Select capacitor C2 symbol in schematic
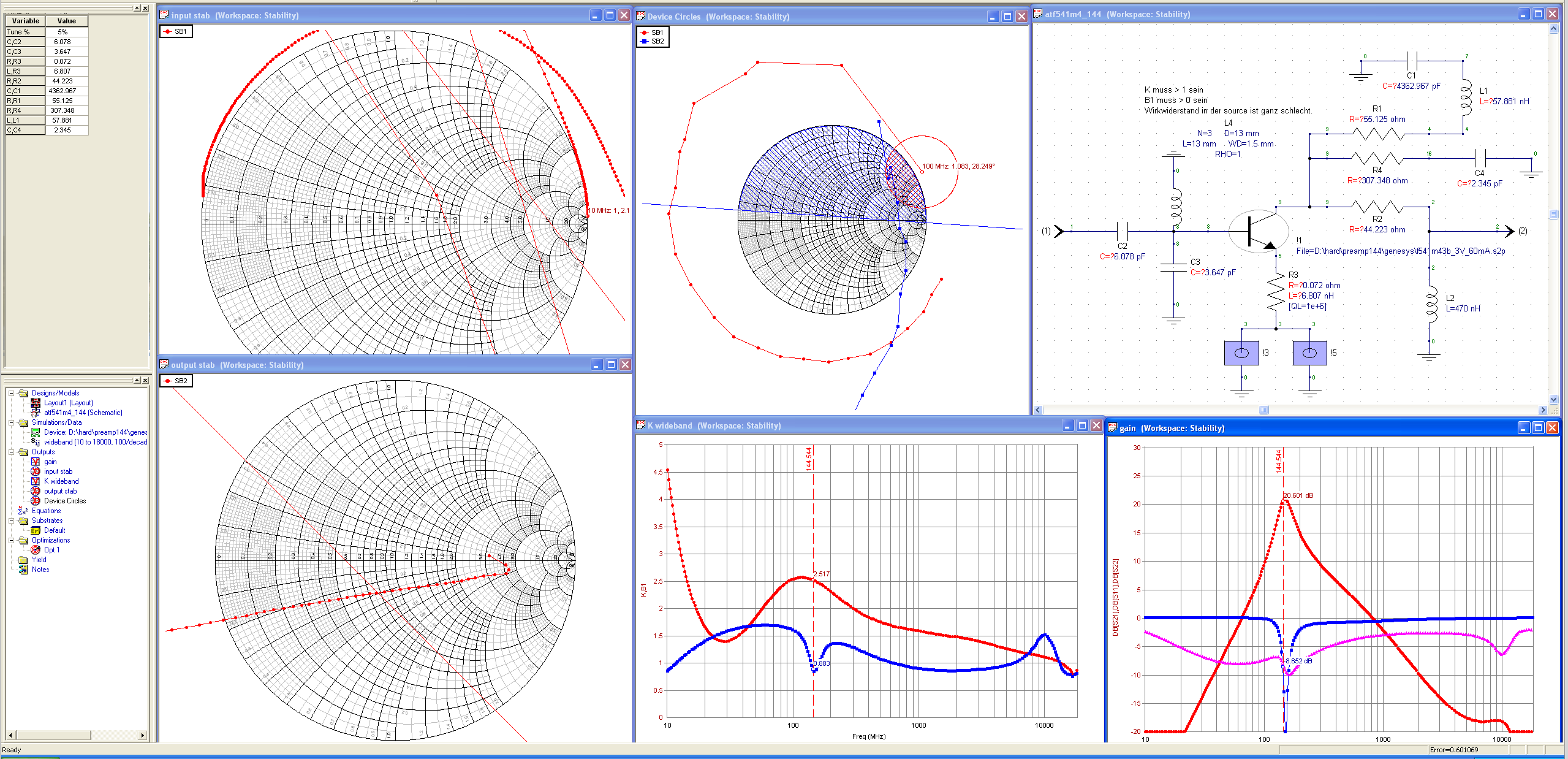The height and width of the screenshot is (759, 1568). (1123, 231)
